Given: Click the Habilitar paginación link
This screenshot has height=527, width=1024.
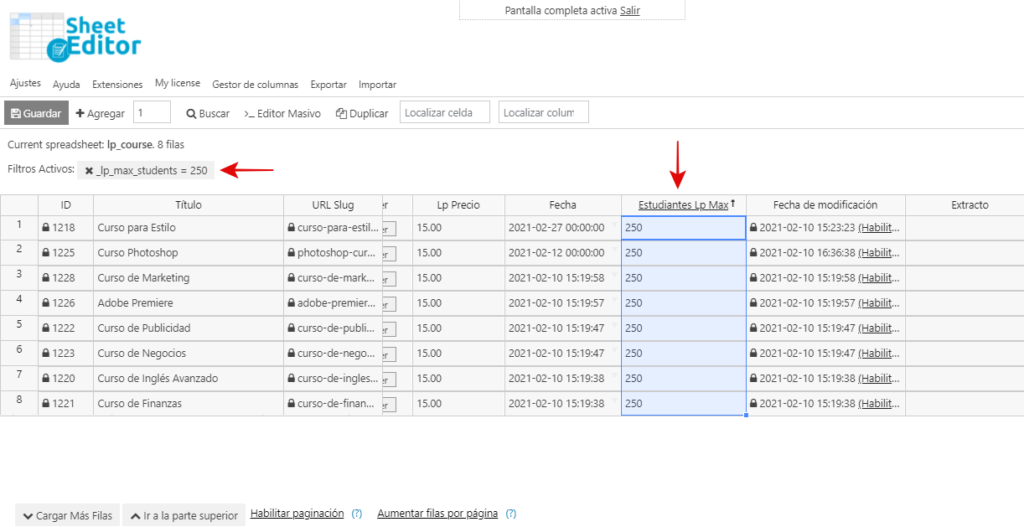Looking at the screenshot, I should [297, 514].
